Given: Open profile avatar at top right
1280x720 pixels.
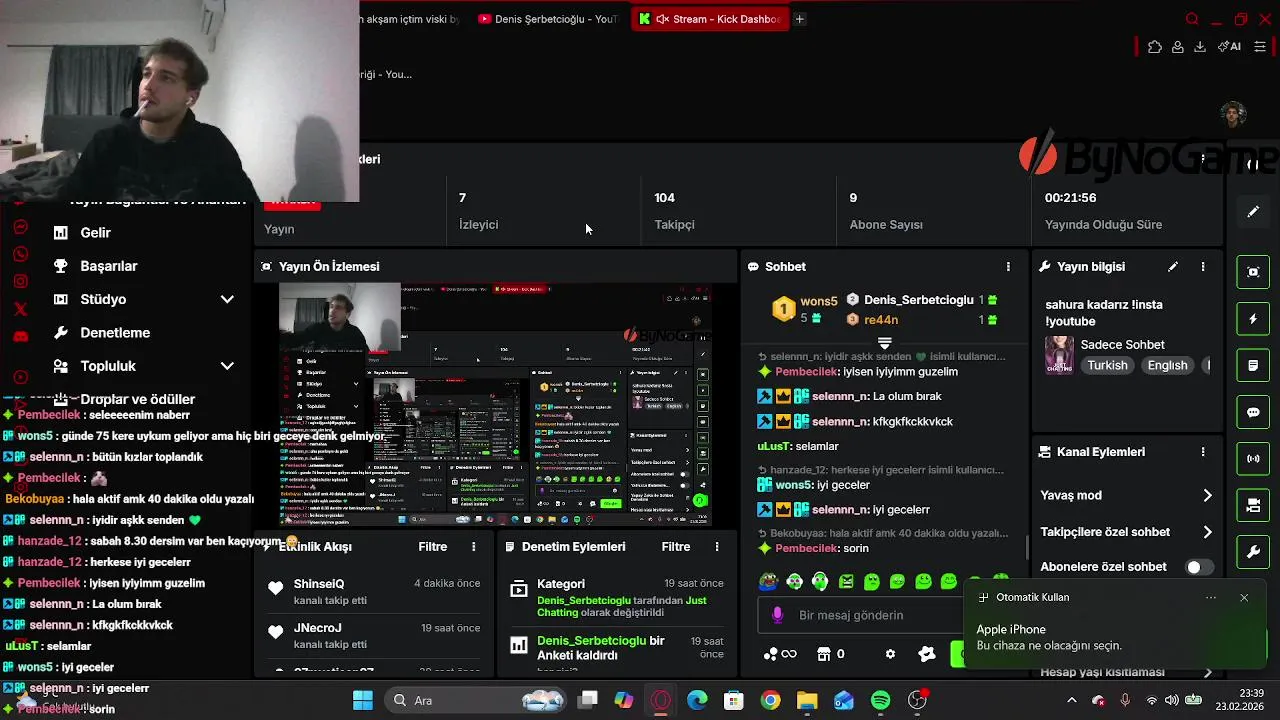Looking at the screenshot, I should click(1233, 114).
